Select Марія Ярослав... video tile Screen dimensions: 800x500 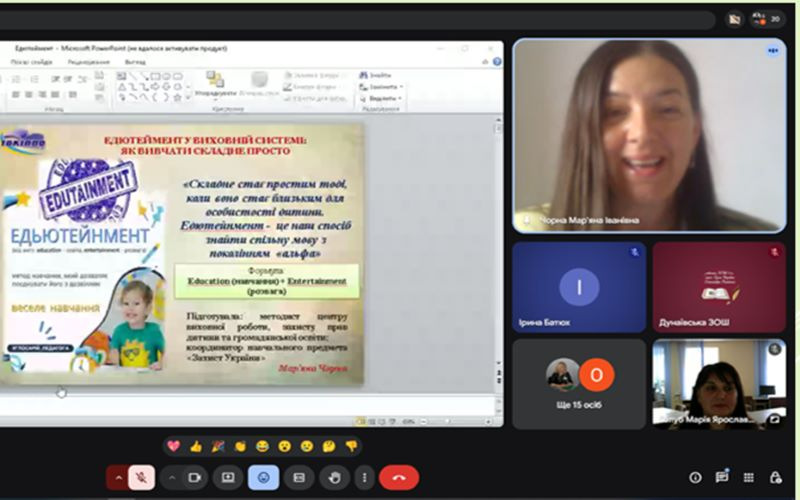point(719,384)
